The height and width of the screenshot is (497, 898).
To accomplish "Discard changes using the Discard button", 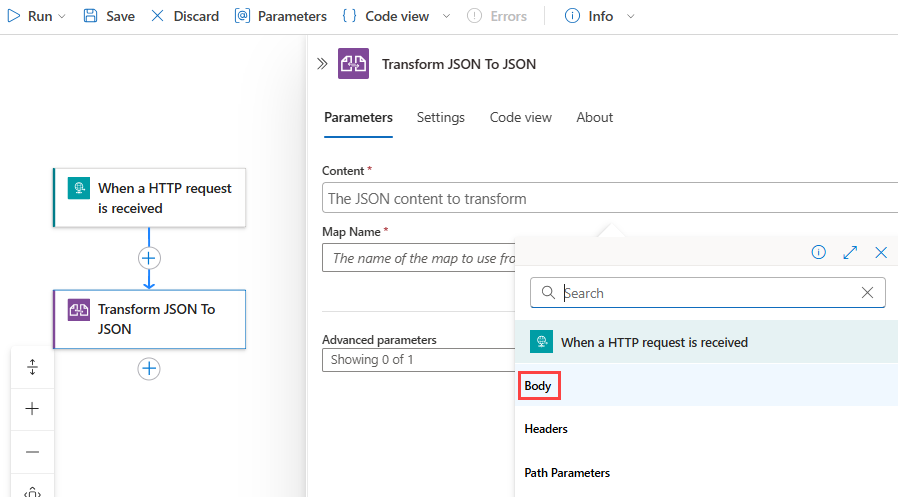I will click(184, 16).
